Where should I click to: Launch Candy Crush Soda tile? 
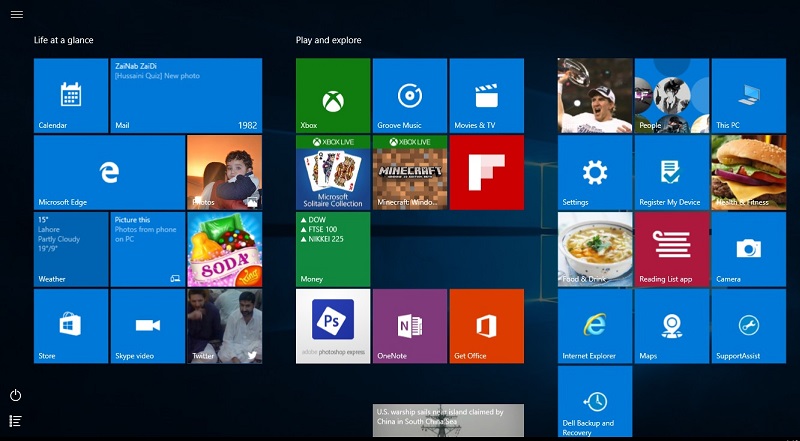coord(224,250)
